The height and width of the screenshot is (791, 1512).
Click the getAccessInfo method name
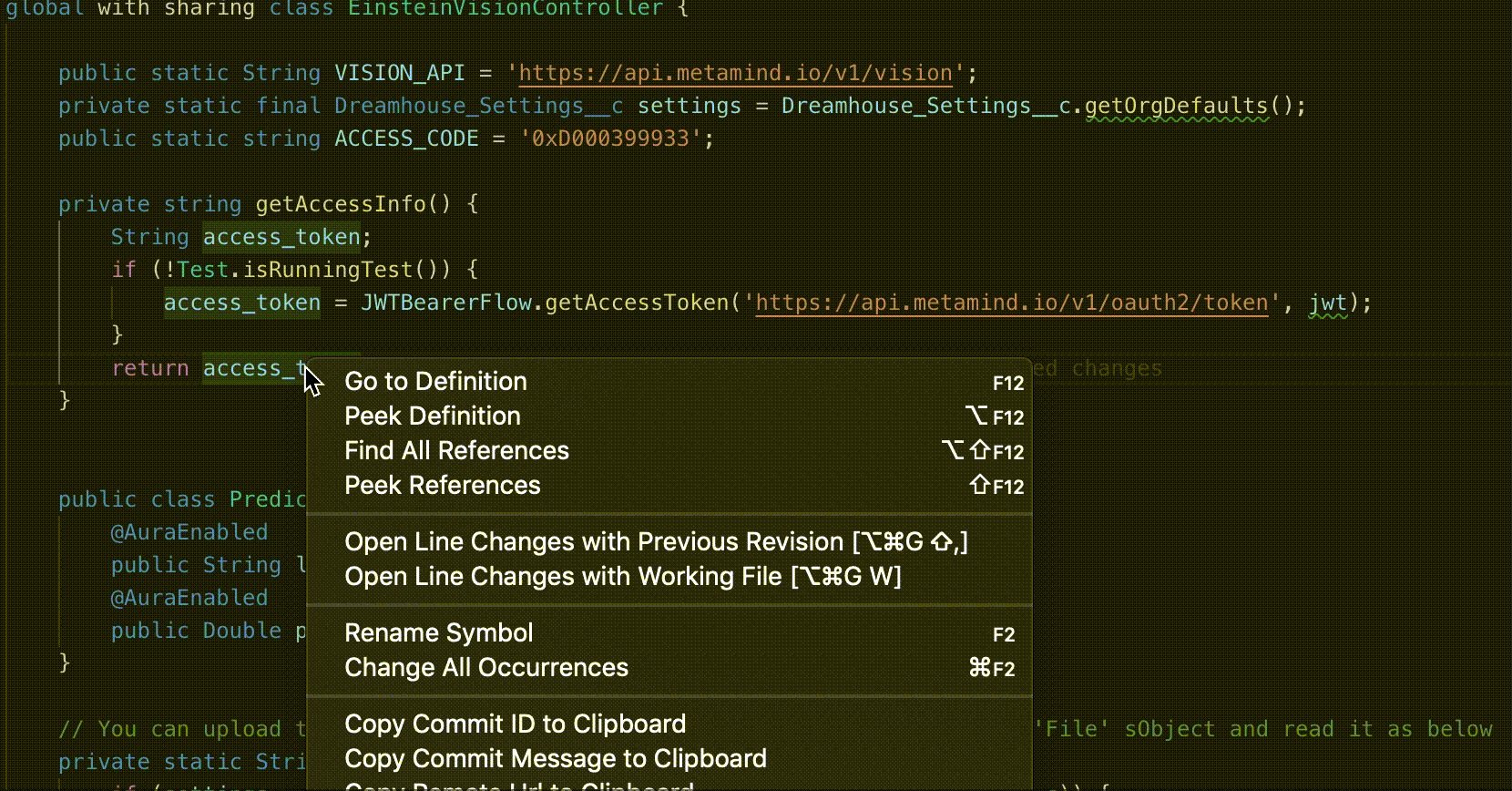coord(340,204)
